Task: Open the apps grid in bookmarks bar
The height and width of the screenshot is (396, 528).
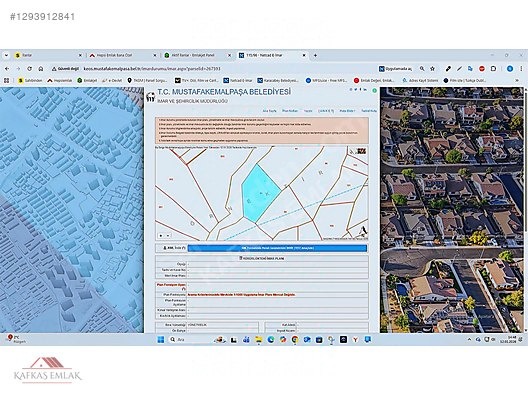Action: [x=6, y=80]
